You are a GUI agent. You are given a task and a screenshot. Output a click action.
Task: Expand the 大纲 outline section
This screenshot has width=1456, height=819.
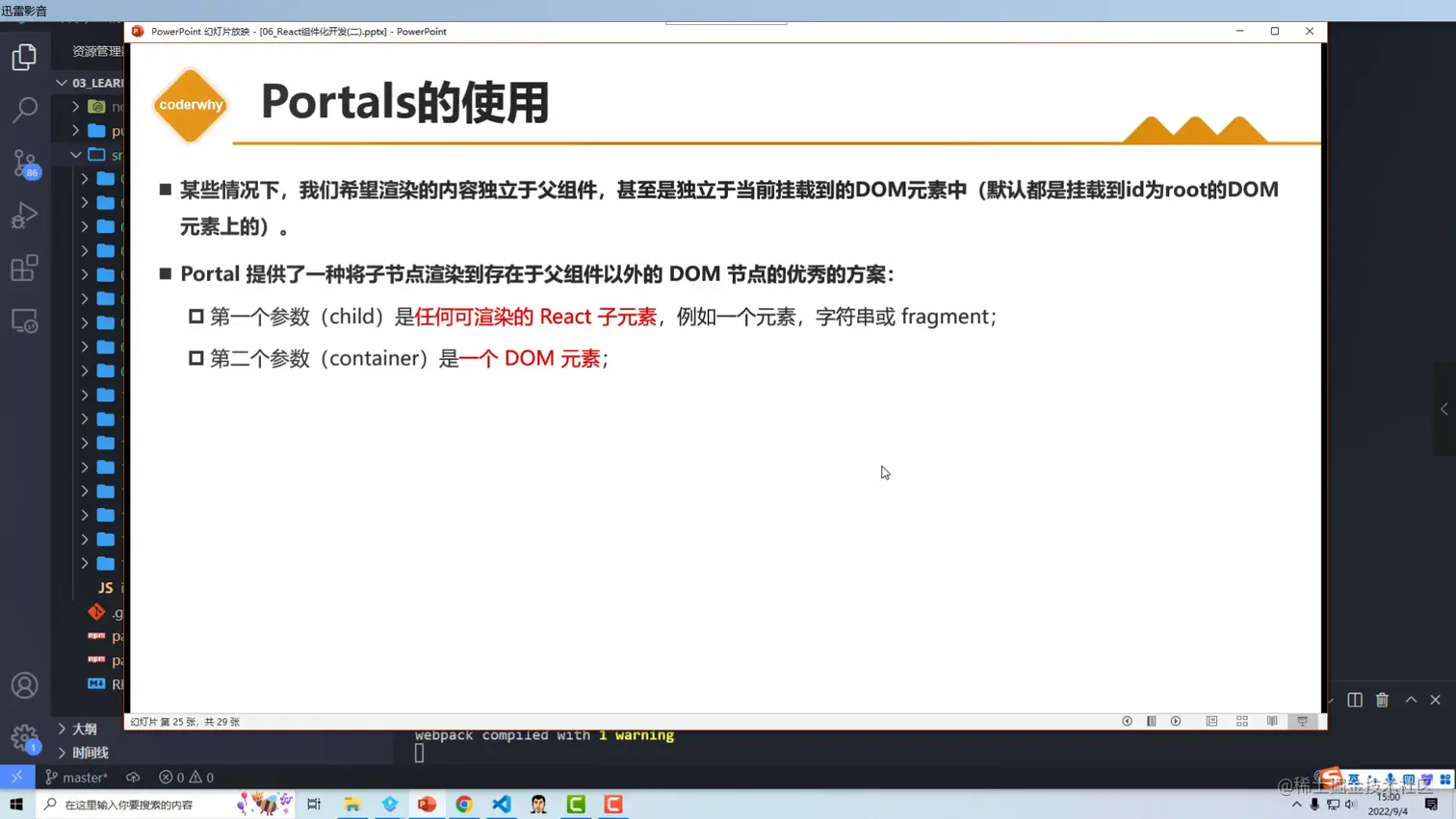pyautogui.click(x=85, y=729)
